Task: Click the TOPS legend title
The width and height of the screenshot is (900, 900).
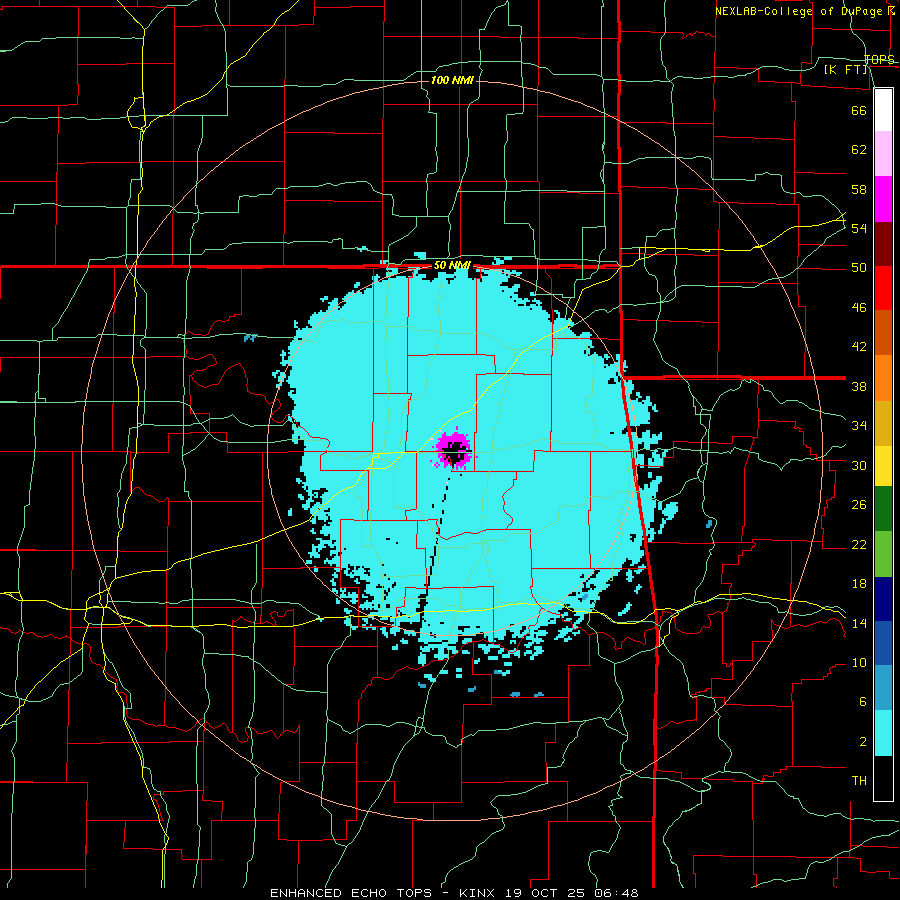Action: pos(879,60)
